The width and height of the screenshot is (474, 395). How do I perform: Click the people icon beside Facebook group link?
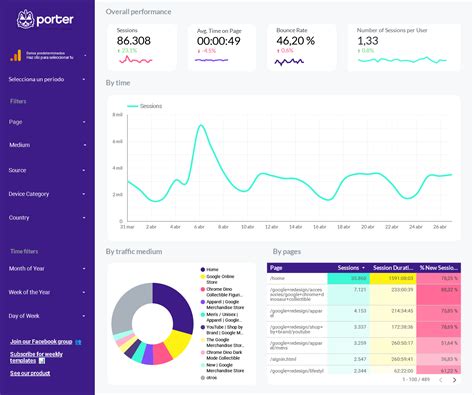pyautogui.click(x=78, y=342)
